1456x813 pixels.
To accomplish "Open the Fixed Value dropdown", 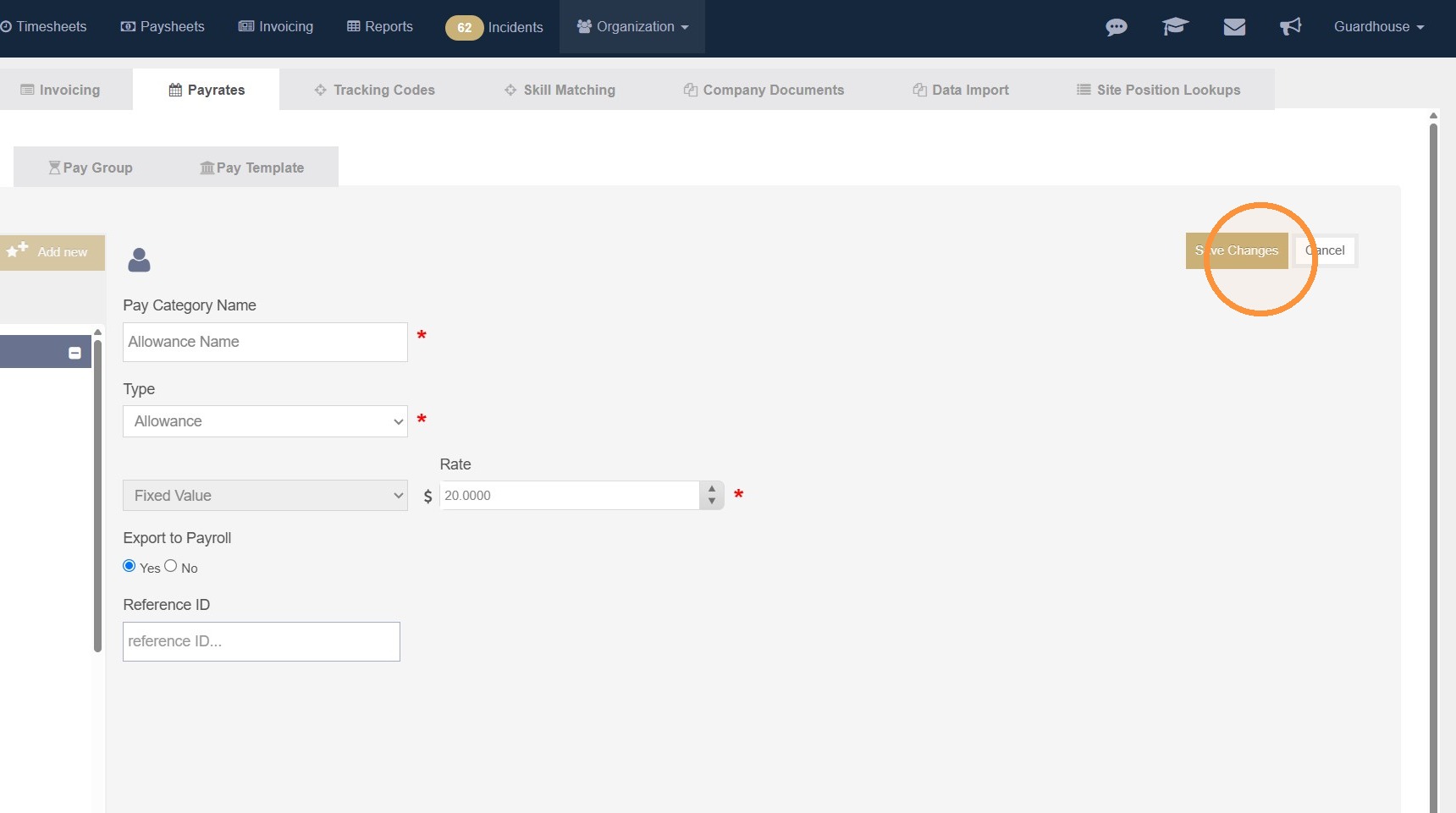I will click(265, 496).
